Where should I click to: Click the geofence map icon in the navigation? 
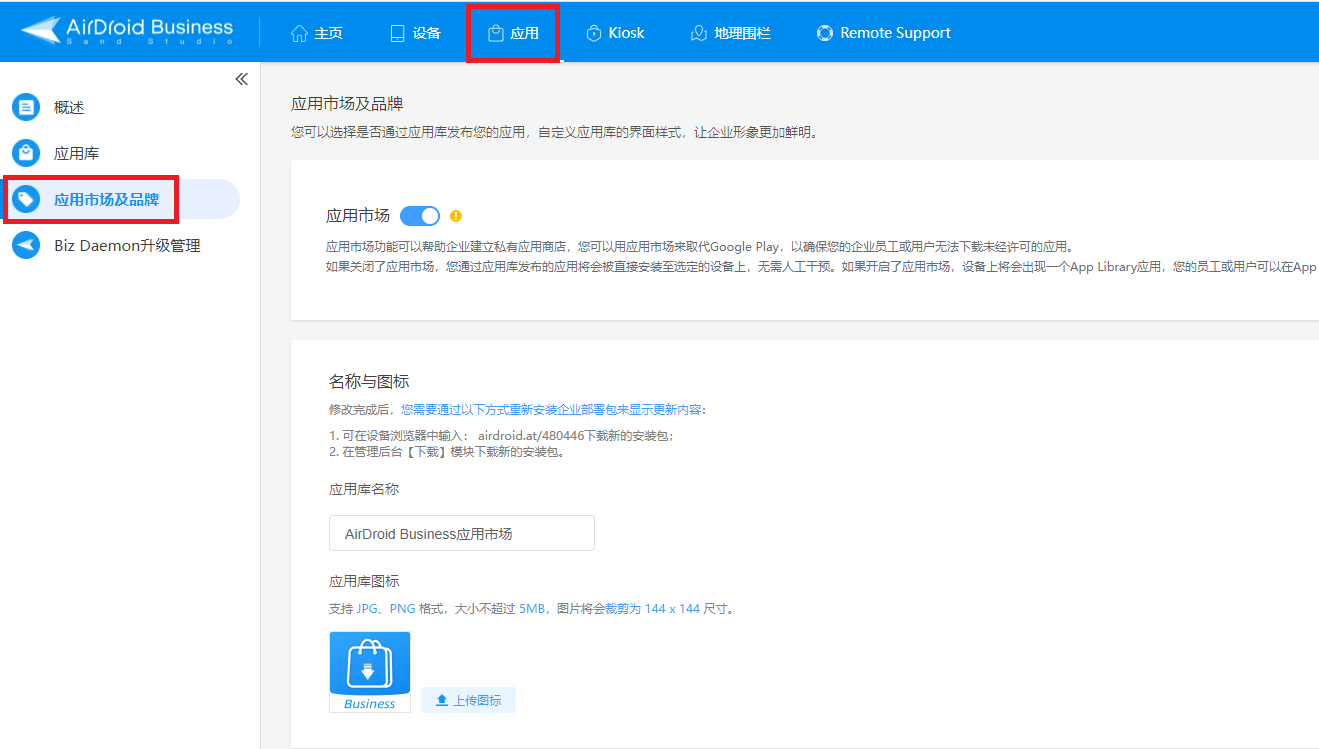[x=699, y=33]
